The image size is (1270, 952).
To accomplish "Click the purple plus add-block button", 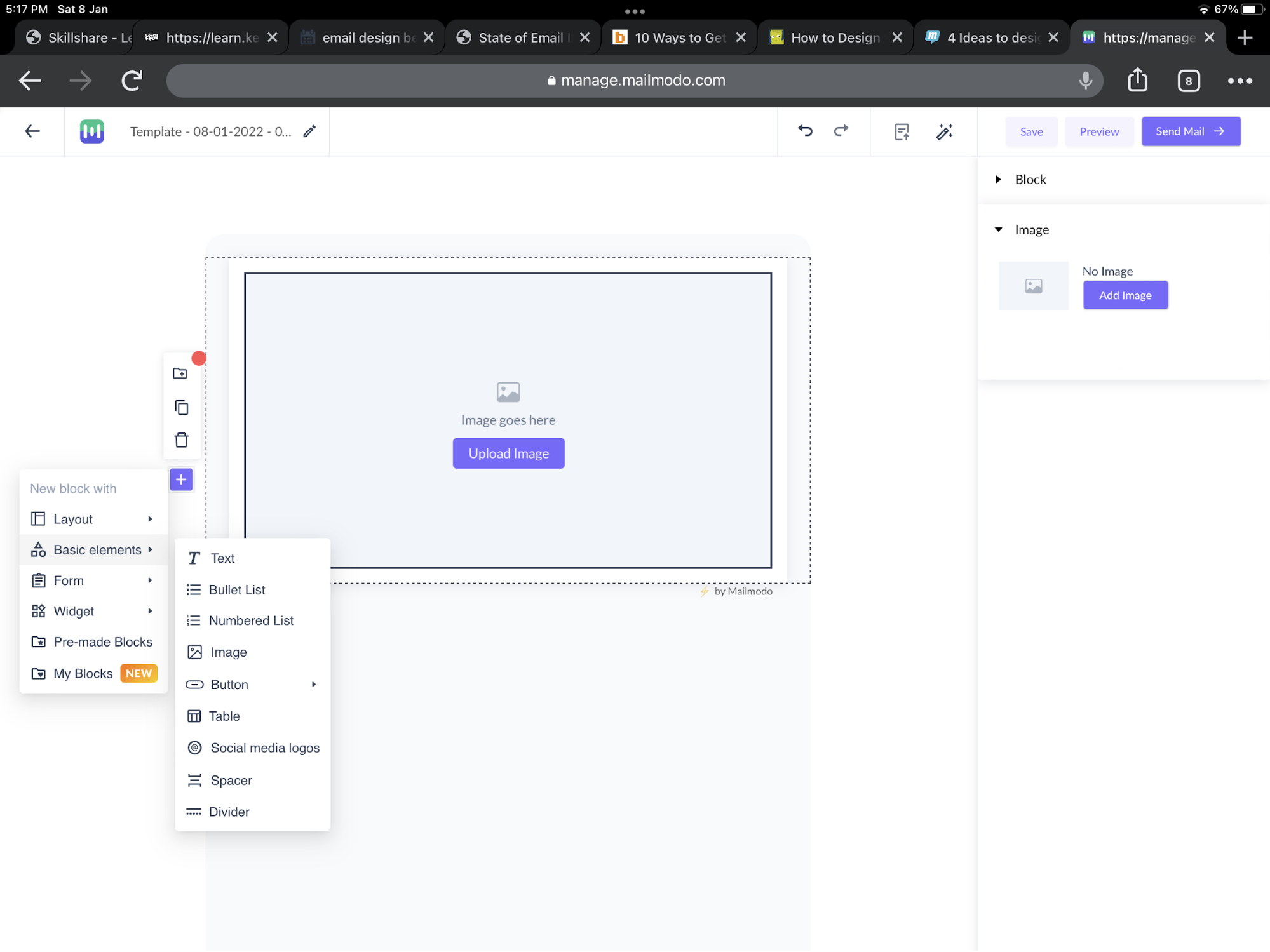I will pos(181,479).
